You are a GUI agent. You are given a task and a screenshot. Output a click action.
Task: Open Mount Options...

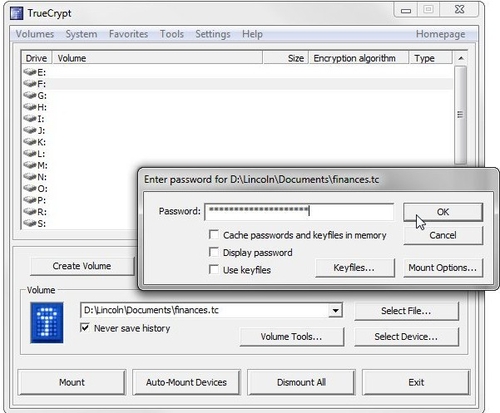pos(443,268)
